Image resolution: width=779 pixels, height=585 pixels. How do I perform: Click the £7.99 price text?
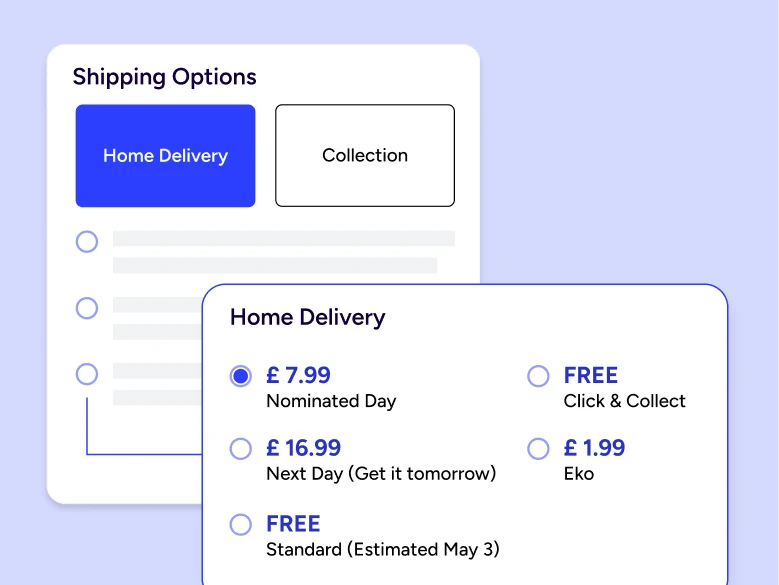tap(298, 376)
